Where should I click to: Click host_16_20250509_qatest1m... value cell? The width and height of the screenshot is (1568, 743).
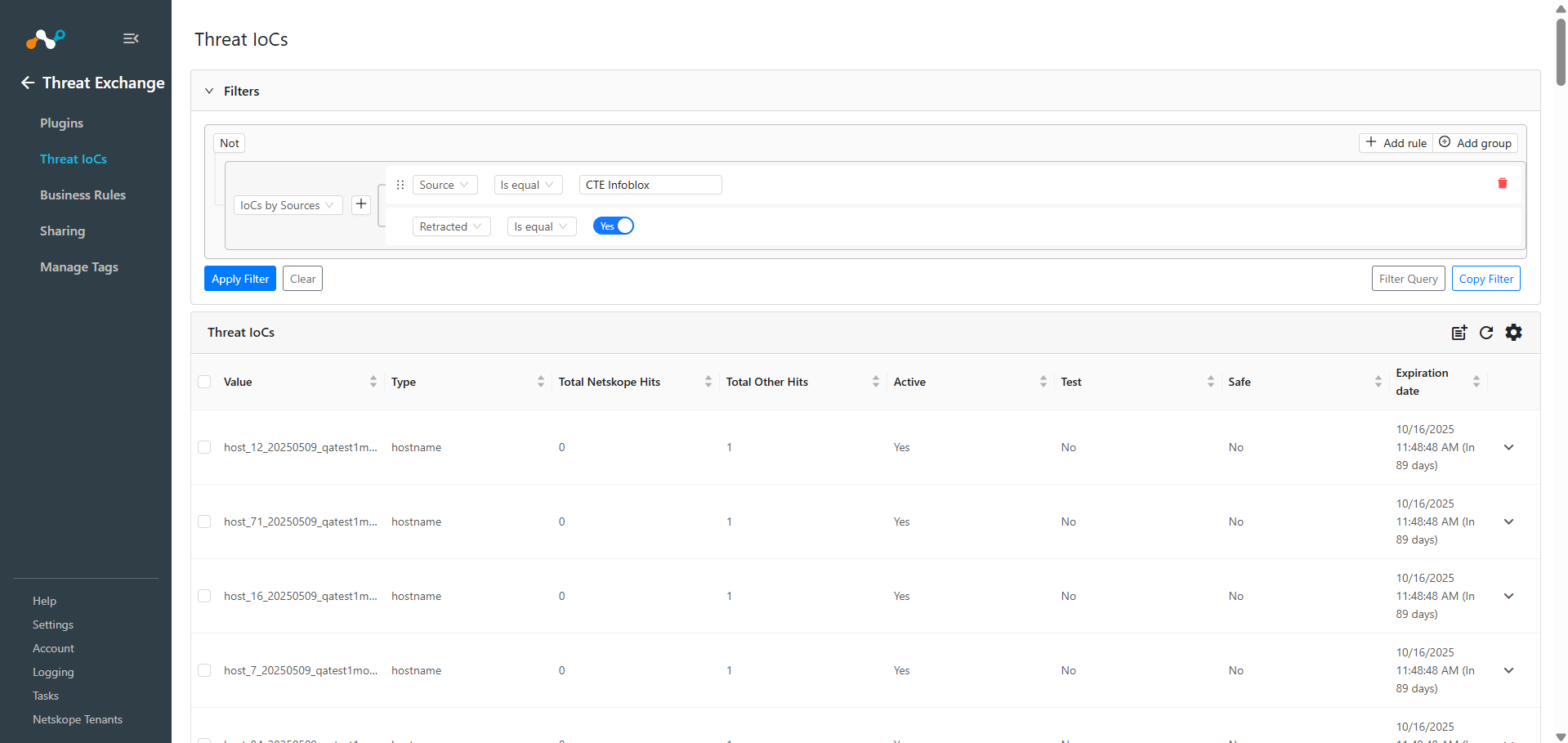pos(301,596)
